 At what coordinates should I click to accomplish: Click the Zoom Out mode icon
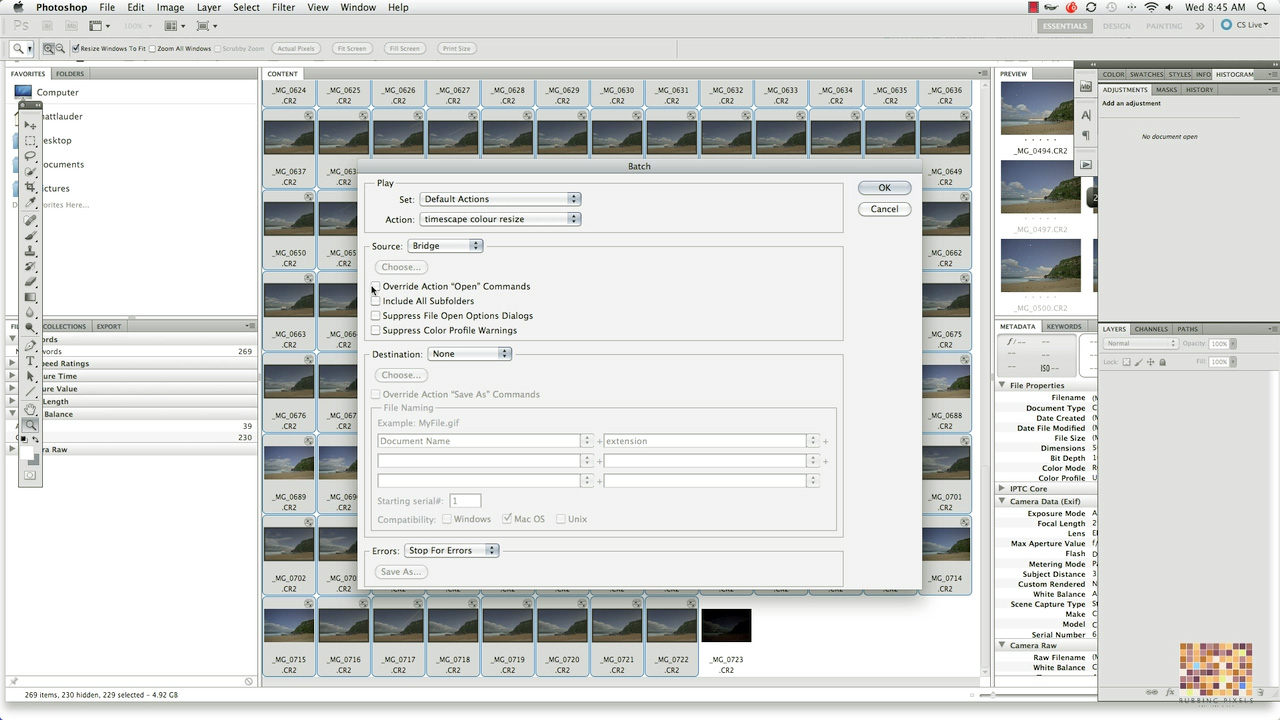tap(60, 48)
